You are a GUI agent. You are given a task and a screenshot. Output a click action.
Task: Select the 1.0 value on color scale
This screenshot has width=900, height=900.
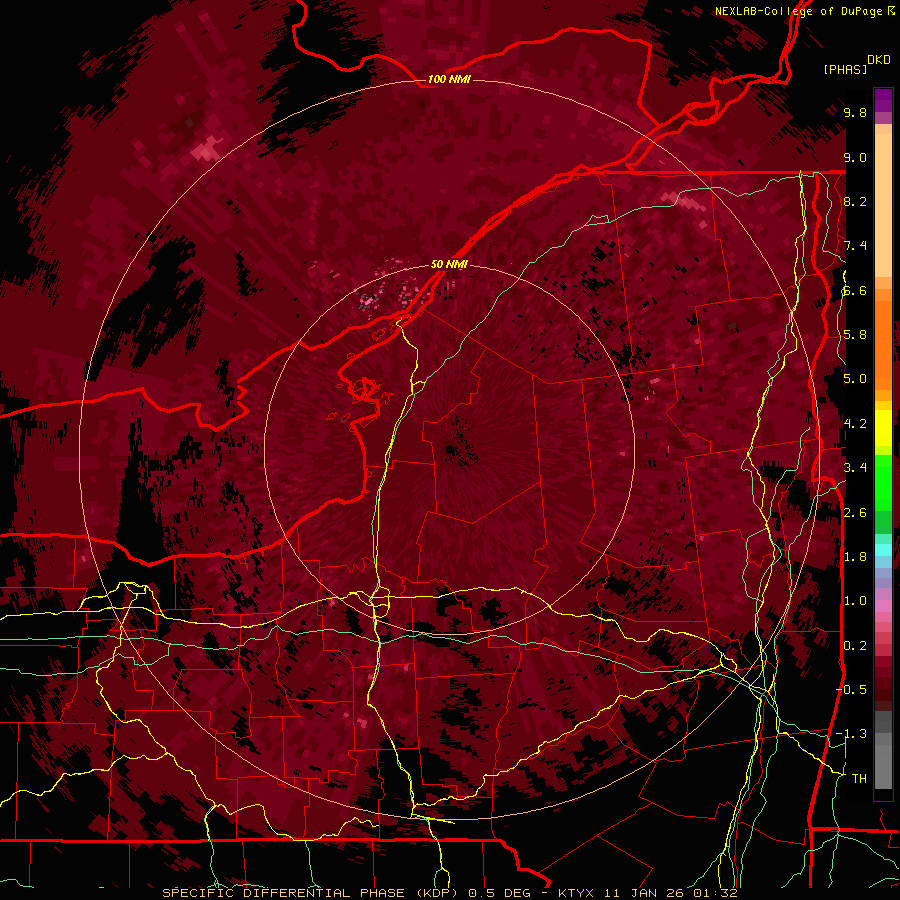(855, 601)
